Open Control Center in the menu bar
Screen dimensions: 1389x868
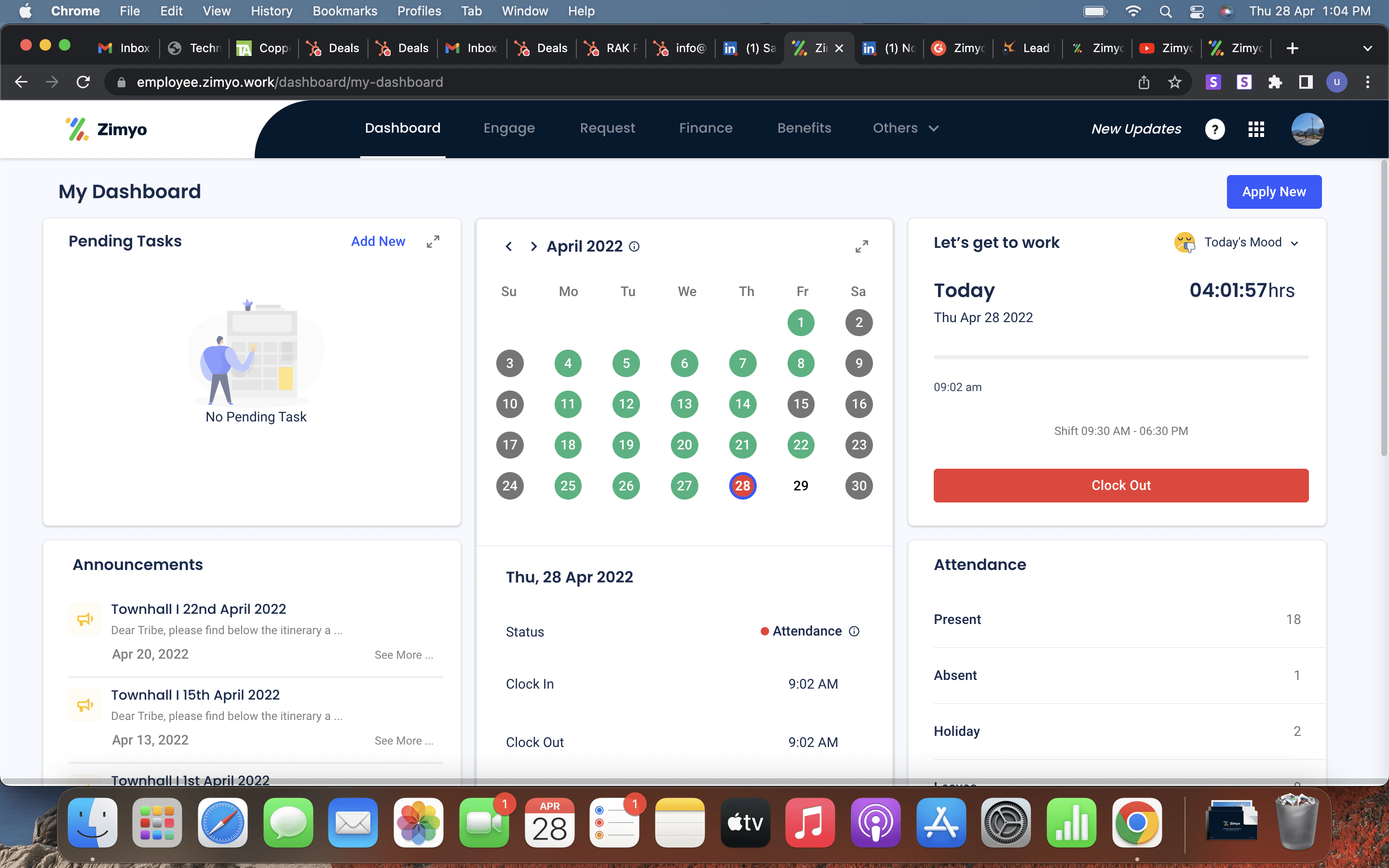1197,12
